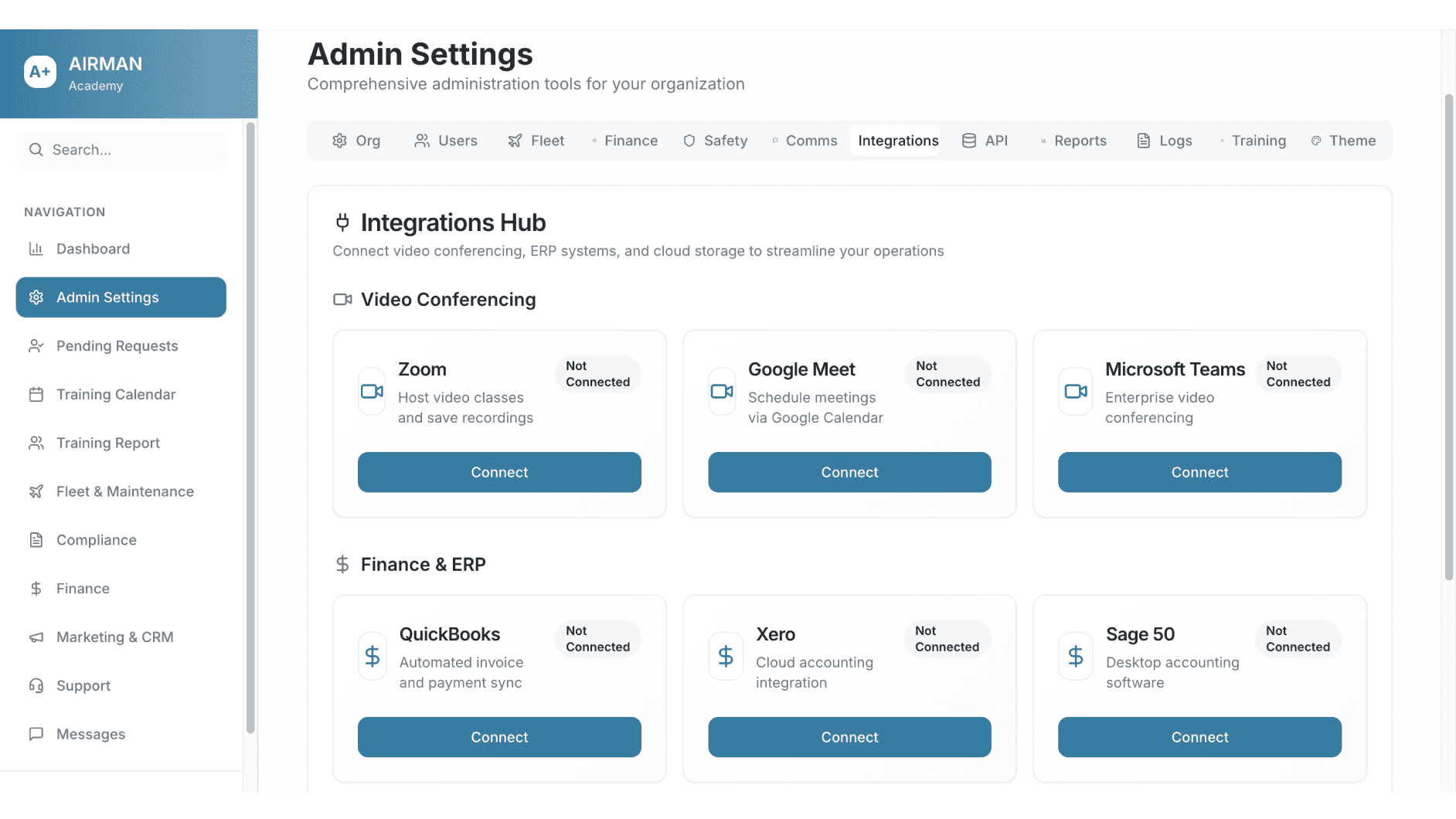Click the Sage 50 dollar icon
The image size is (1456, 819).
click(1075, 657)
